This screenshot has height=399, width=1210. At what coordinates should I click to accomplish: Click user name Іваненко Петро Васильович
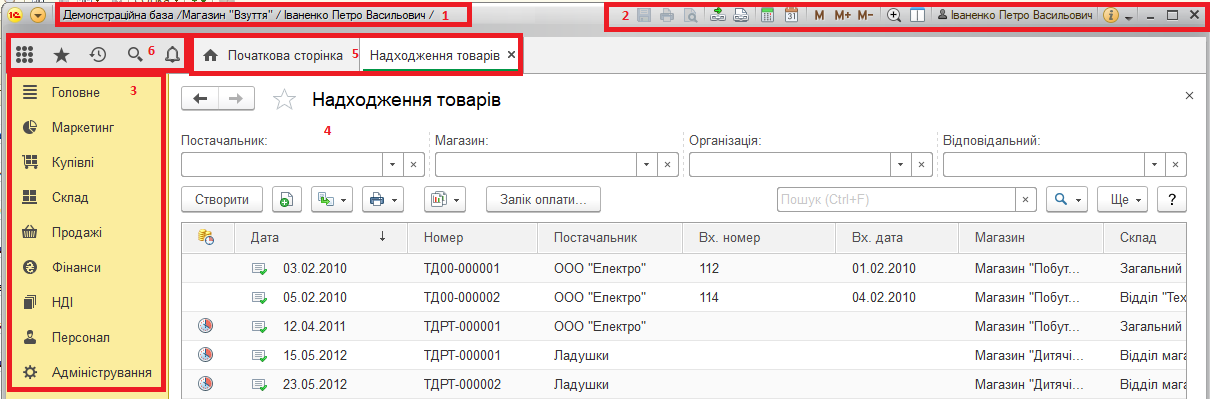point(1014,16)
